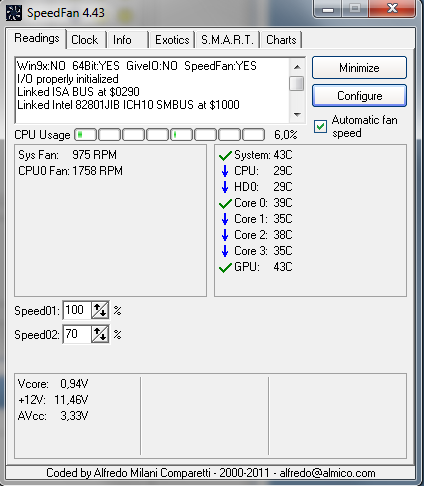Switch to the Exotics tab
The height and width of the screenshot is (486, 424).
click(172, 40)
